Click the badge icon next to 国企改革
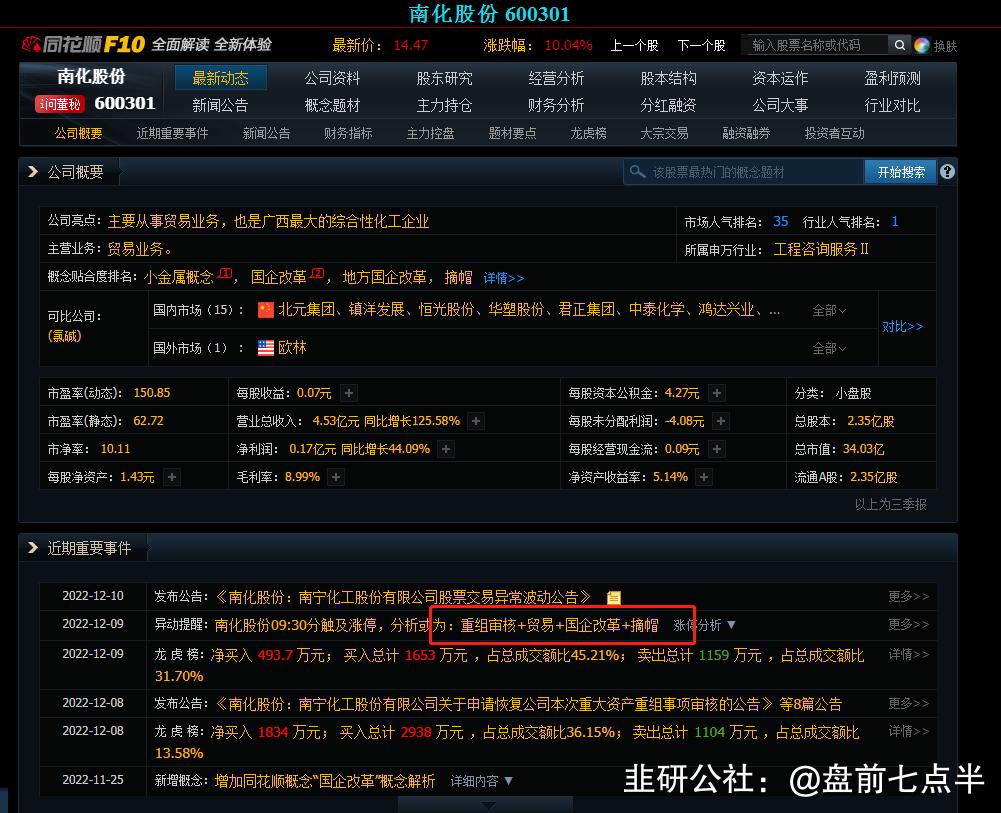This screenshot has width=1001, height=813. coord(318,272)
